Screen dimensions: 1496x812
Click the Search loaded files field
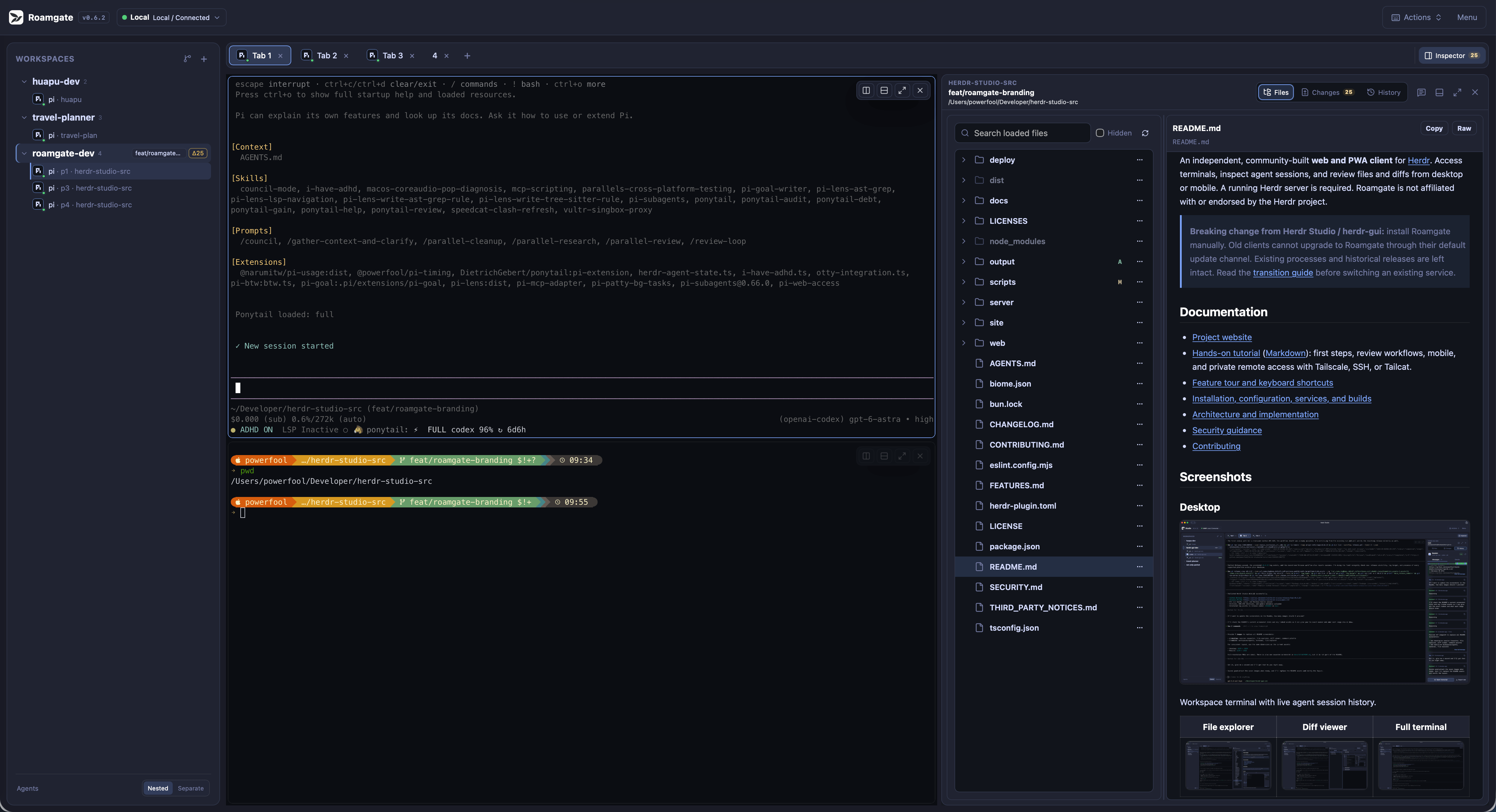pyautogui.click(x=1022, y=133)
